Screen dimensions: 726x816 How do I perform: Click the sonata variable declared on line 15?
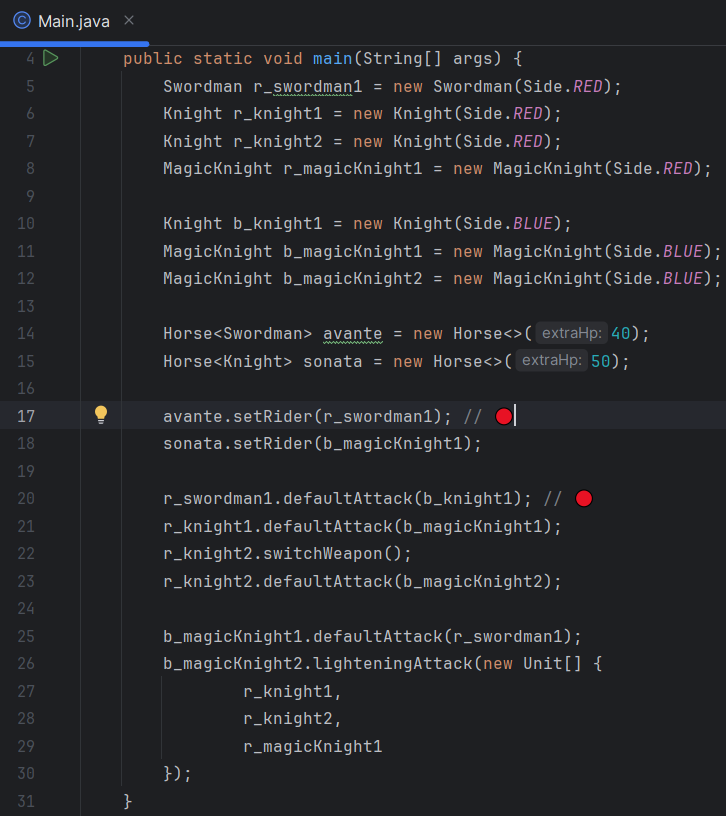click(333, 361)
